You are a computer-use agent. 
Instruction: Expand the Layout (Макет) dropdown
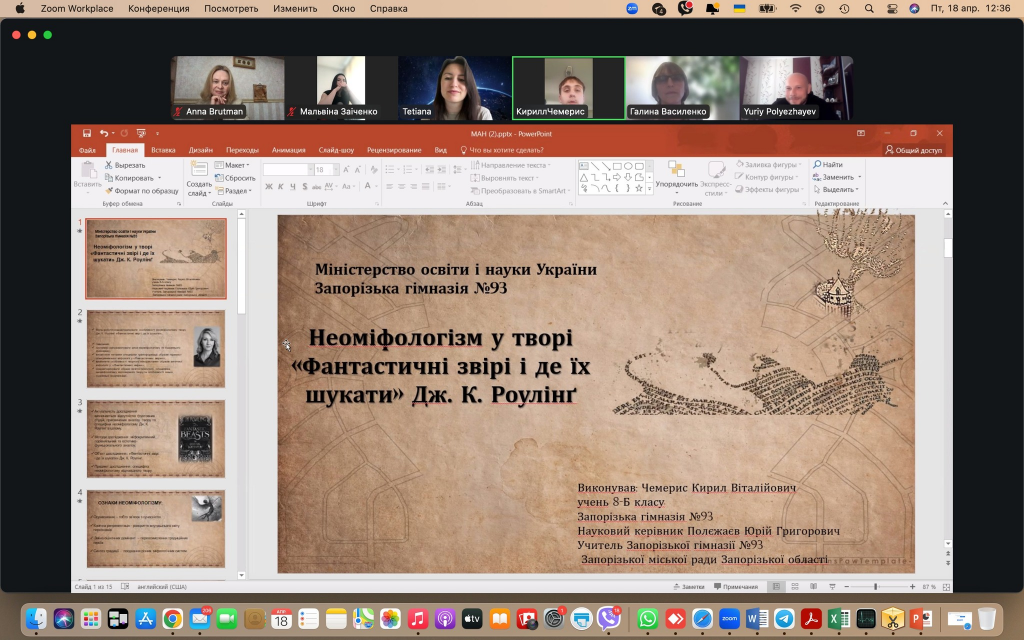coord(237,165)
